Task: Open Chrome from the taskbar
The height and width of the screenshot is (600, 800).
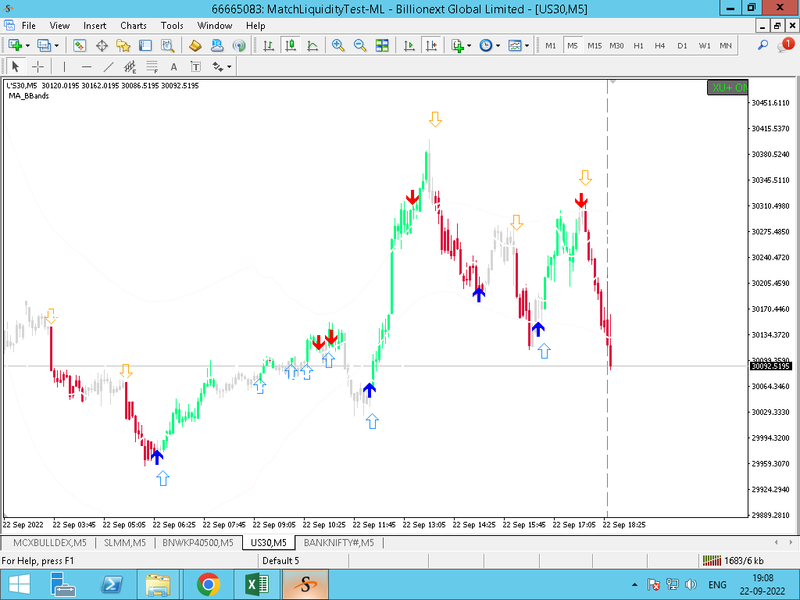Action: click(208, 585)
